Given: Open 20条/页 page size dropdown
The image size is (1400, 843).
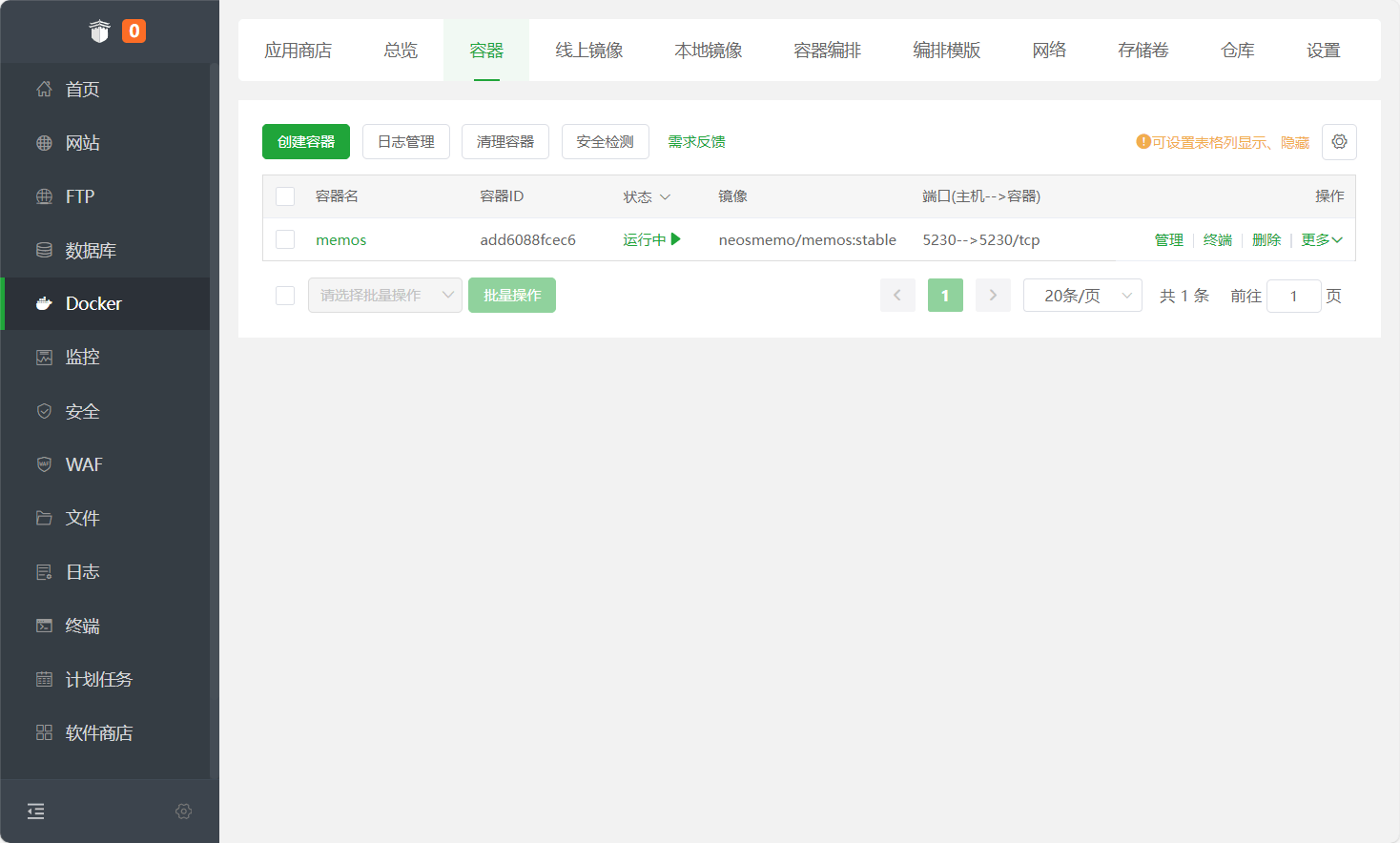Looking at the screenshot, I should pos(1082,296).
